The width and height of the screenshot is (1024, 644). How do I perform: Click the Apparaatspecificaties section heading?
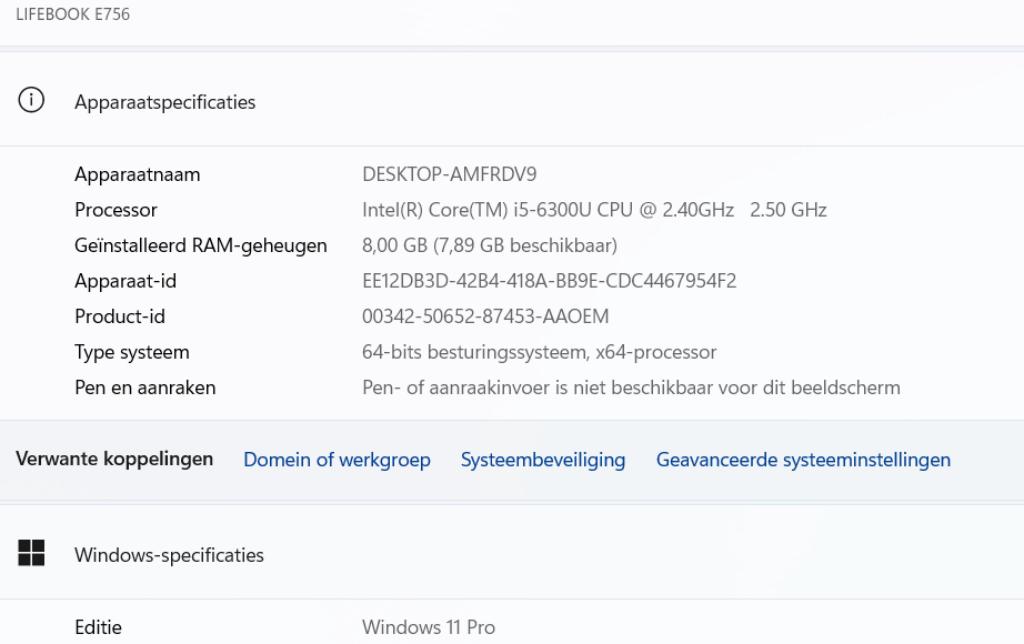tap(163, 101)
